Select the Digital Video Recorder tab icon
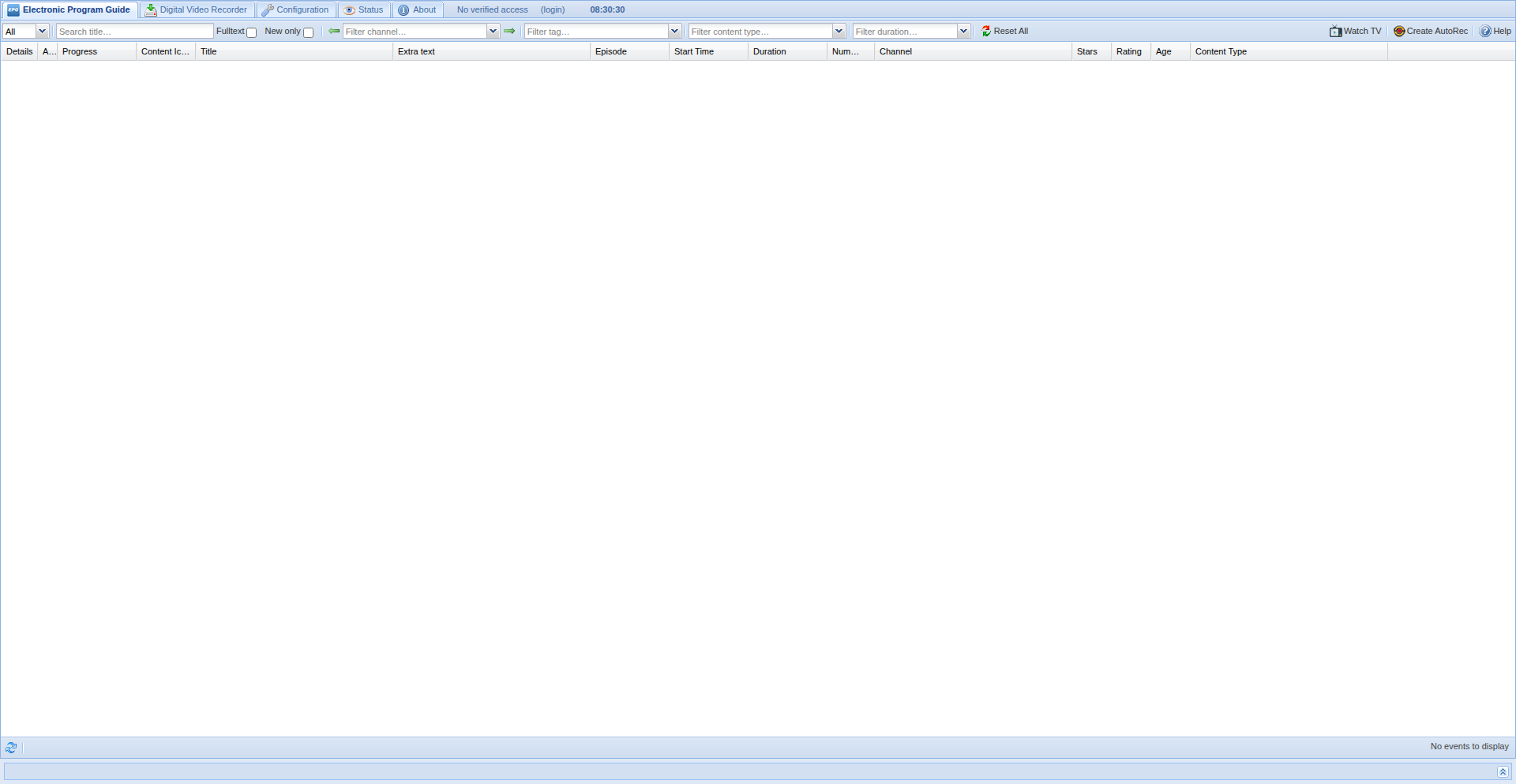The width and height of the screenshot is (1516, 784). (150, 9)
